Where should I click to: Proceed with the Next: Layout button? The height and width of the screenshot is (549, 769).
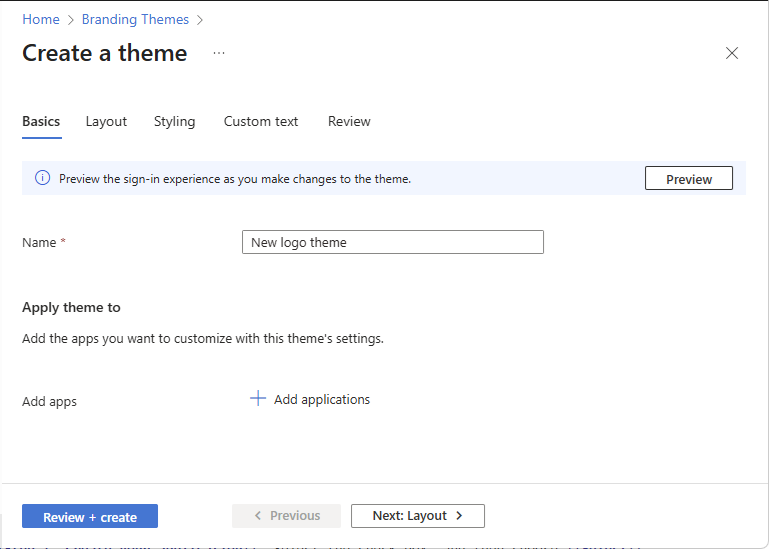point(417,516)
